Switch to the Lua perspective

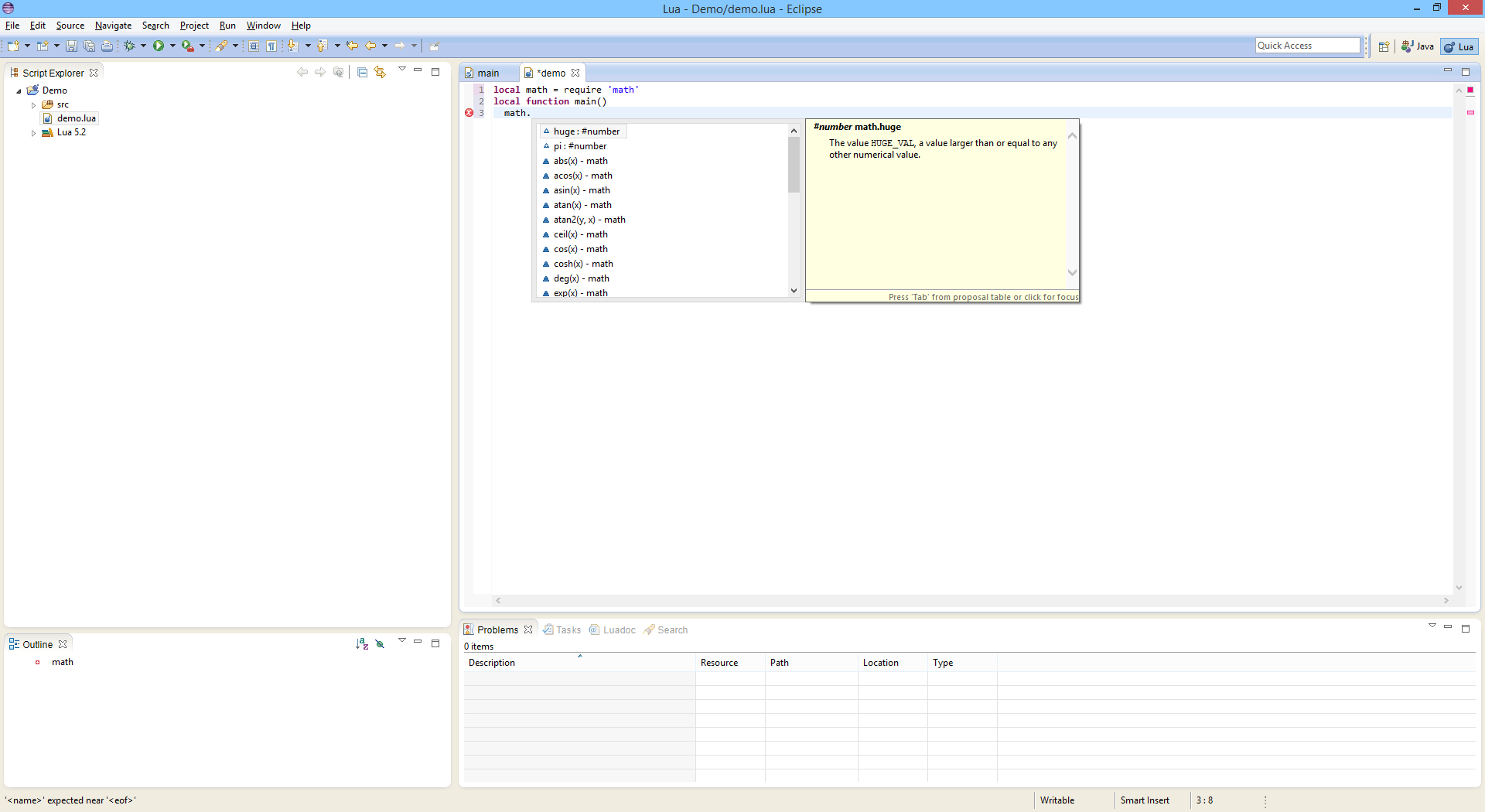pos(1459,46)
